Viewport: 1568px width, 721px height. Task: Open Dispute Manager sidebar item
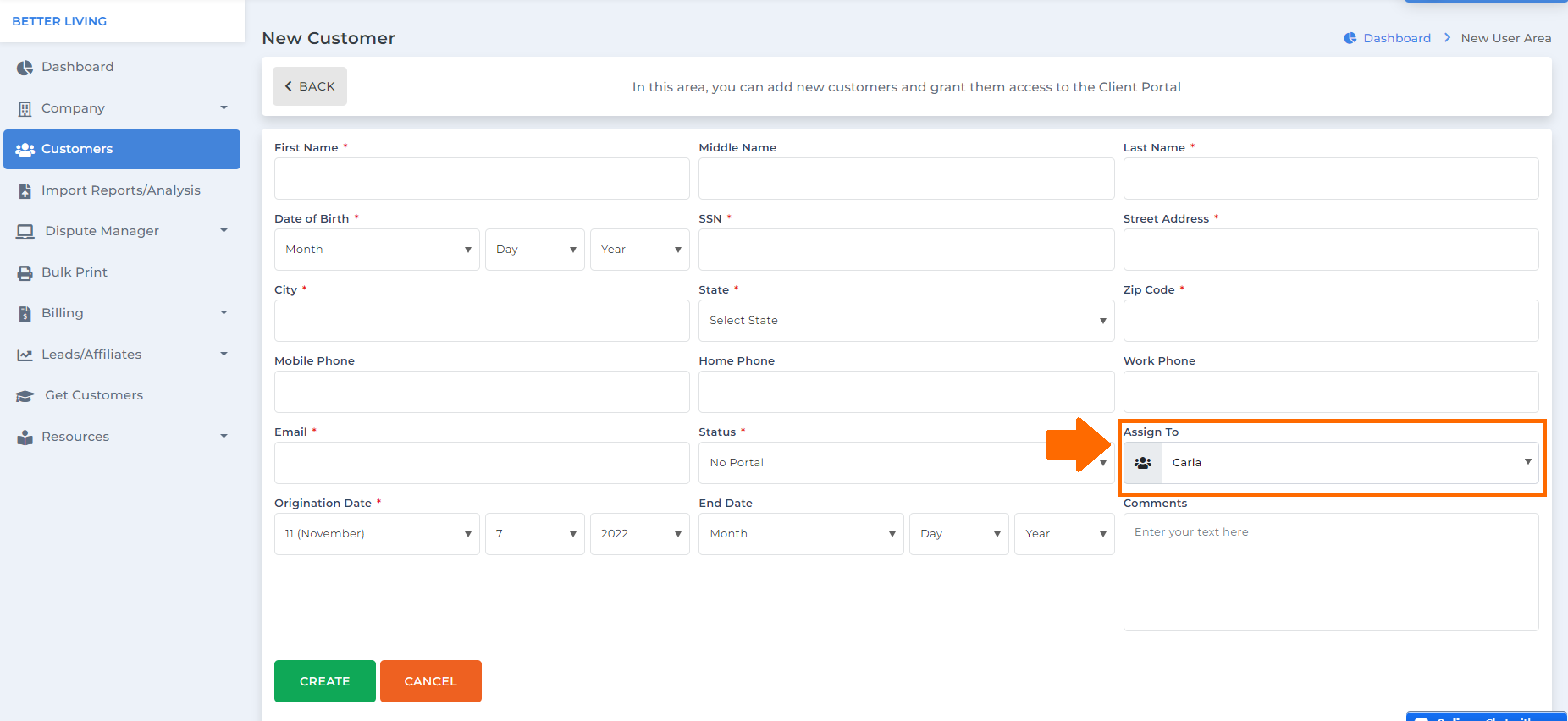122,231
